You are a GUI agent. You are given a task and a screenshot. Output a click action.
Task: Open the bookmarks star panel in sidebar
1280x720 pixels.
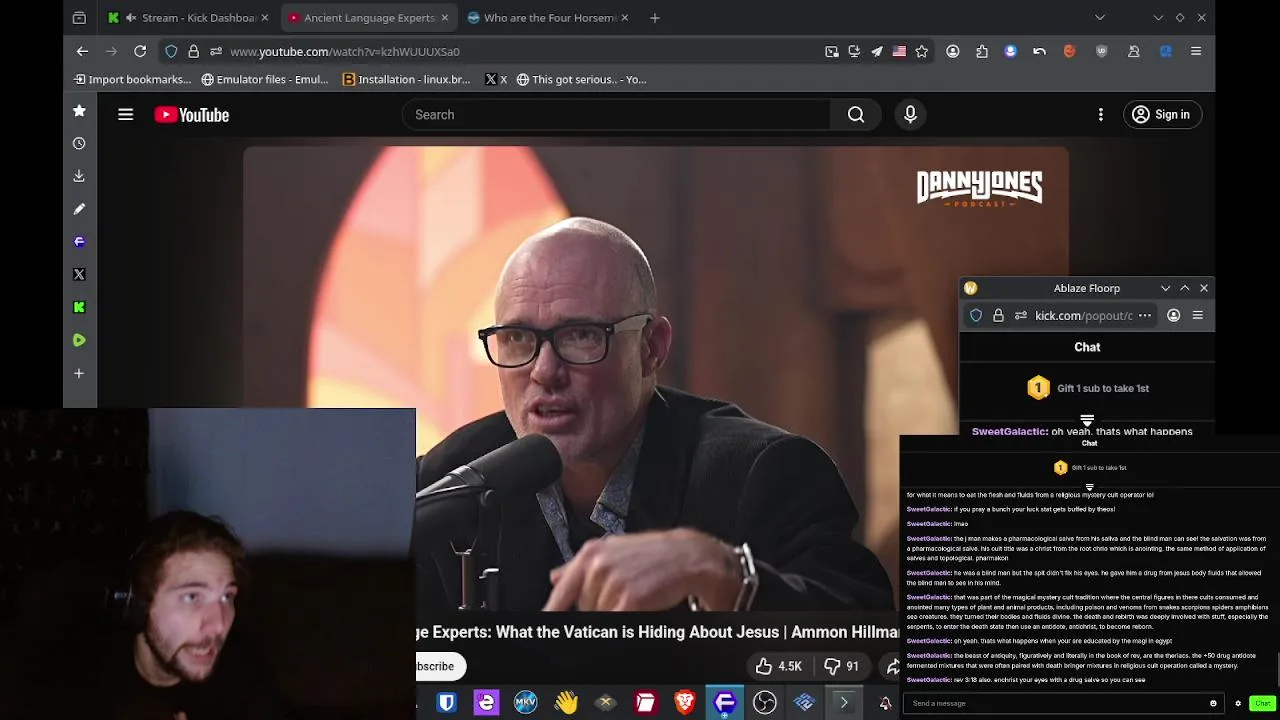[79, 111]
